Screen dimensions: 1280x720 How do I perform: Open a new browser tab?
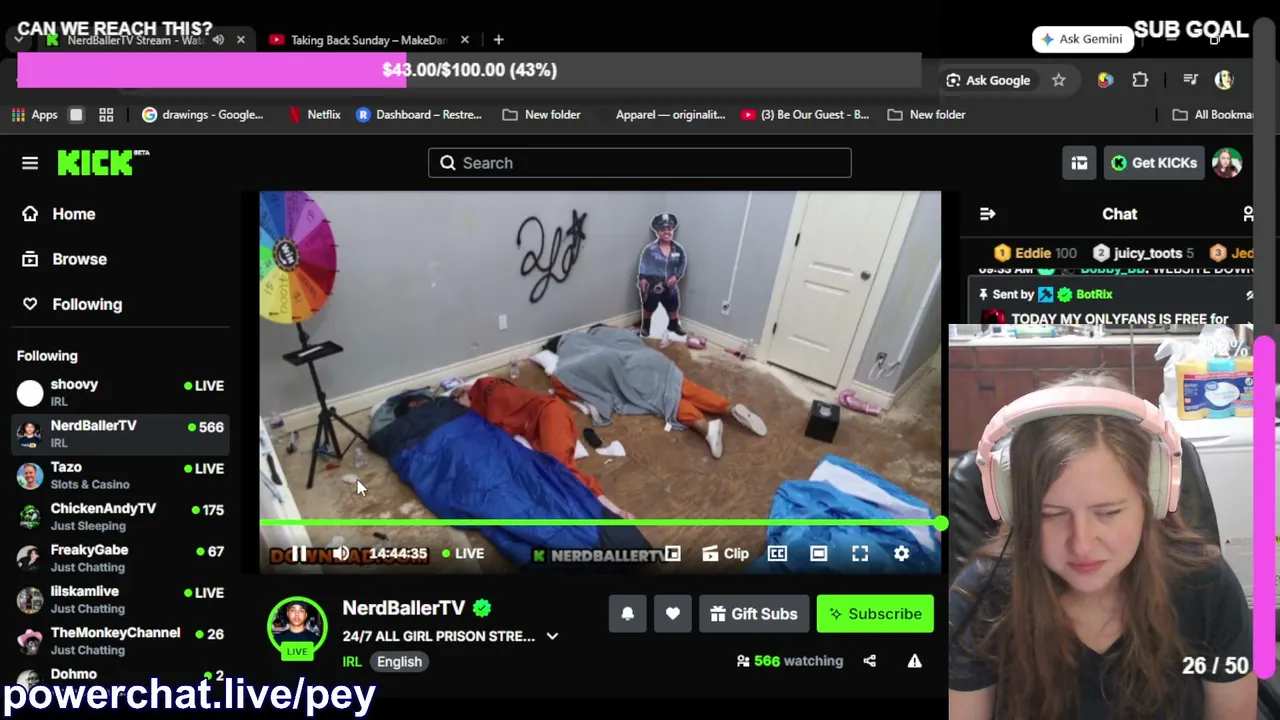[498, 40]
